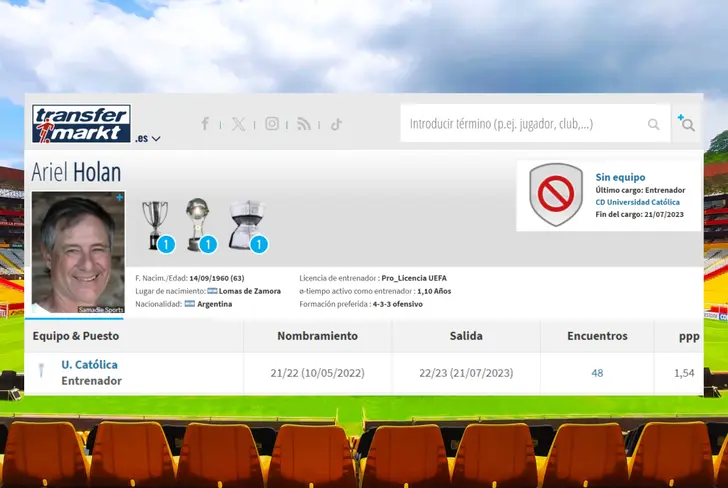Click the '14/09/1960 (63)' birth date
The height and width of the screenshot is (488, 728).
(217, 278)
